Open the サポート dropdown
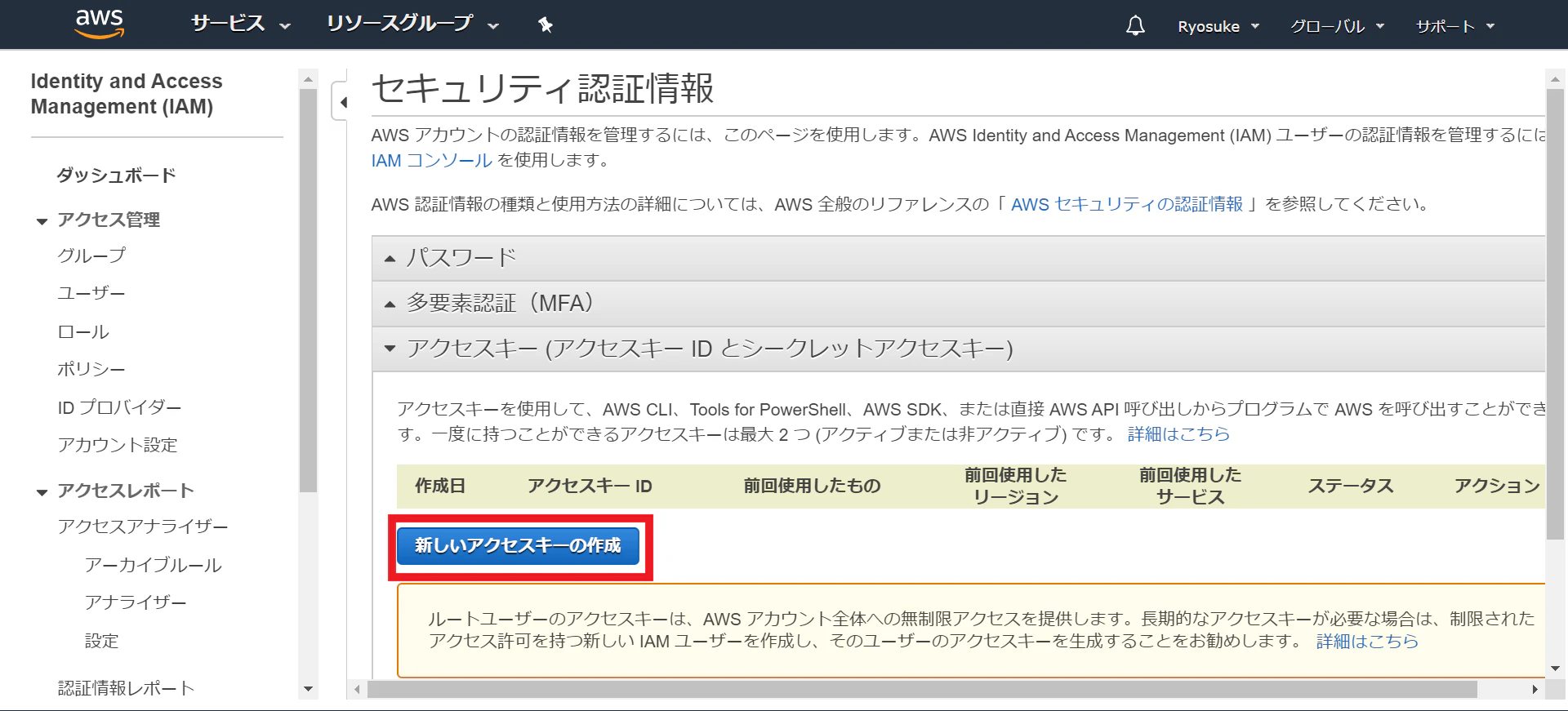 pos(1454,26)
